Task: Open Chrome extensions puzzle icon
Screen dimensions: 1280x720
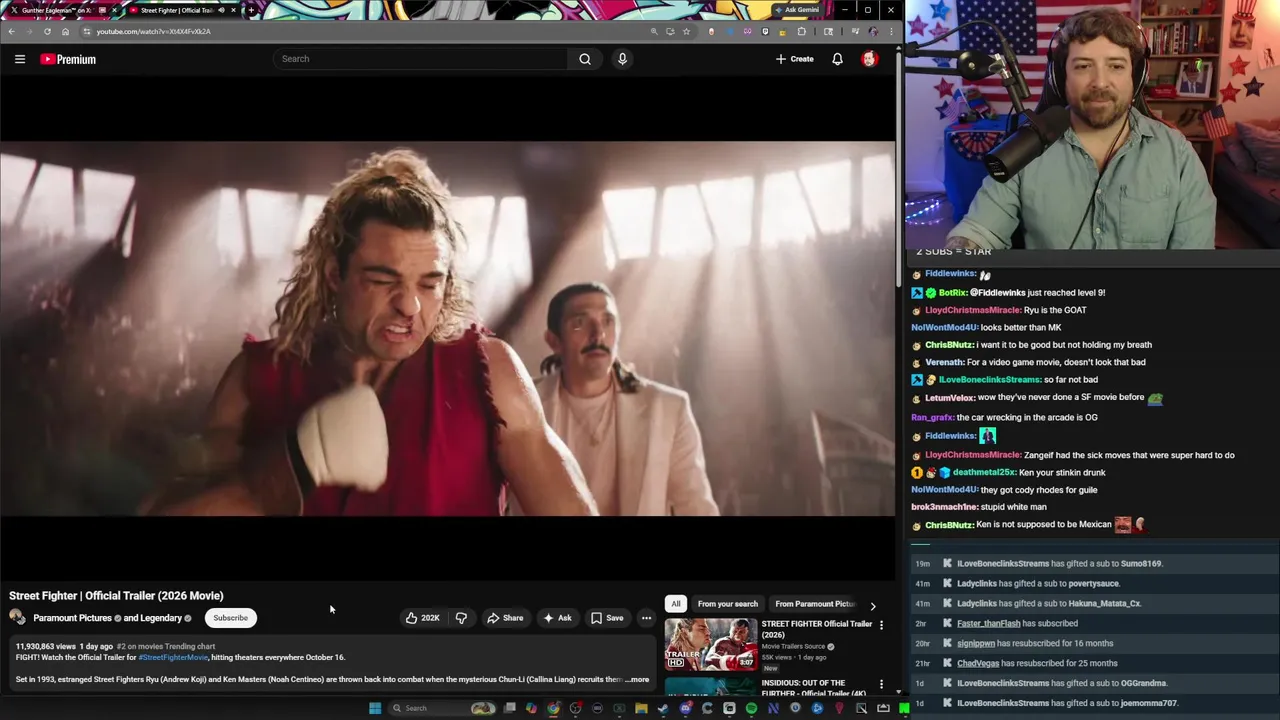Action: (802, 32)
